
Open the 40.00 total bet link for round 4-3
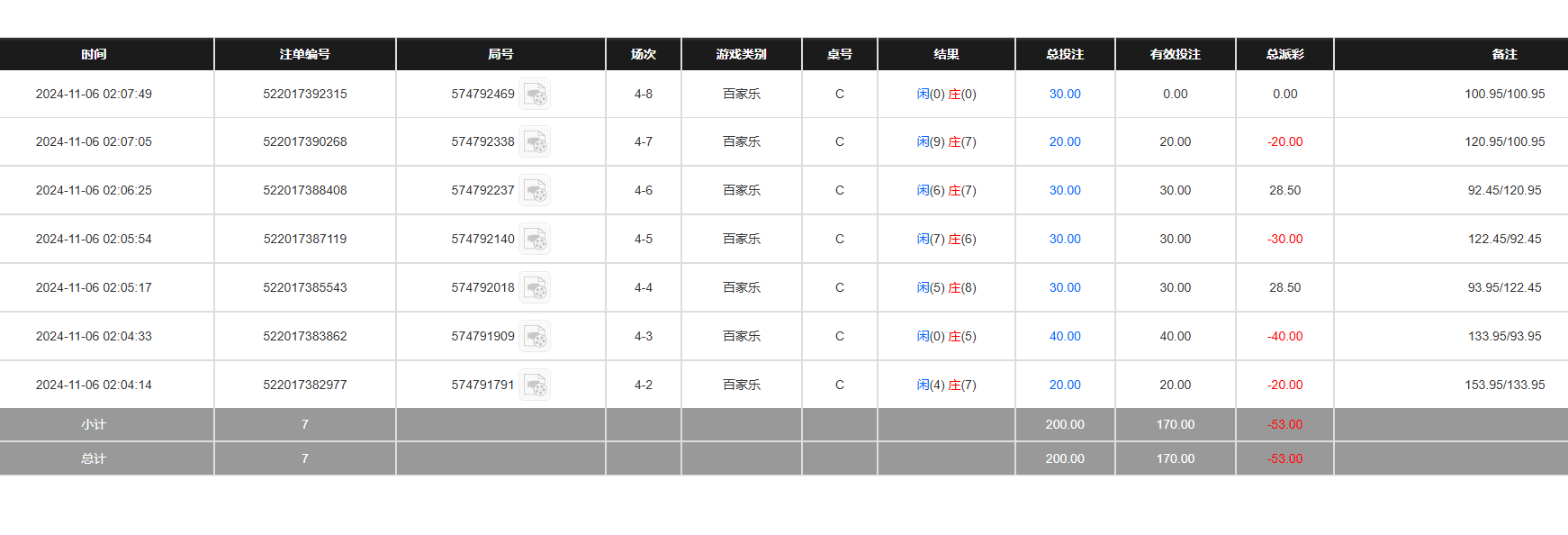(x=1065, y=336)
